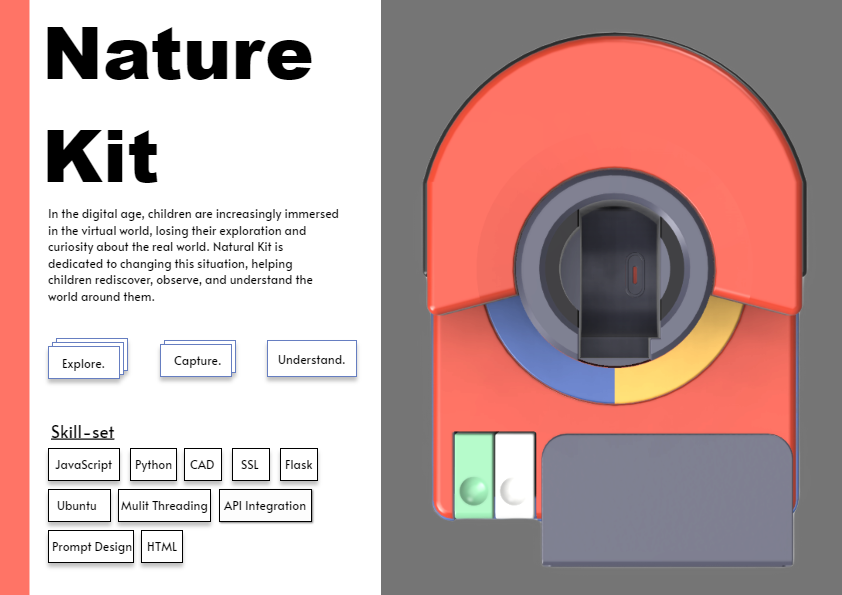Expand the Capture card stack
Screen dimensions: 842x595
pos(197,360)
